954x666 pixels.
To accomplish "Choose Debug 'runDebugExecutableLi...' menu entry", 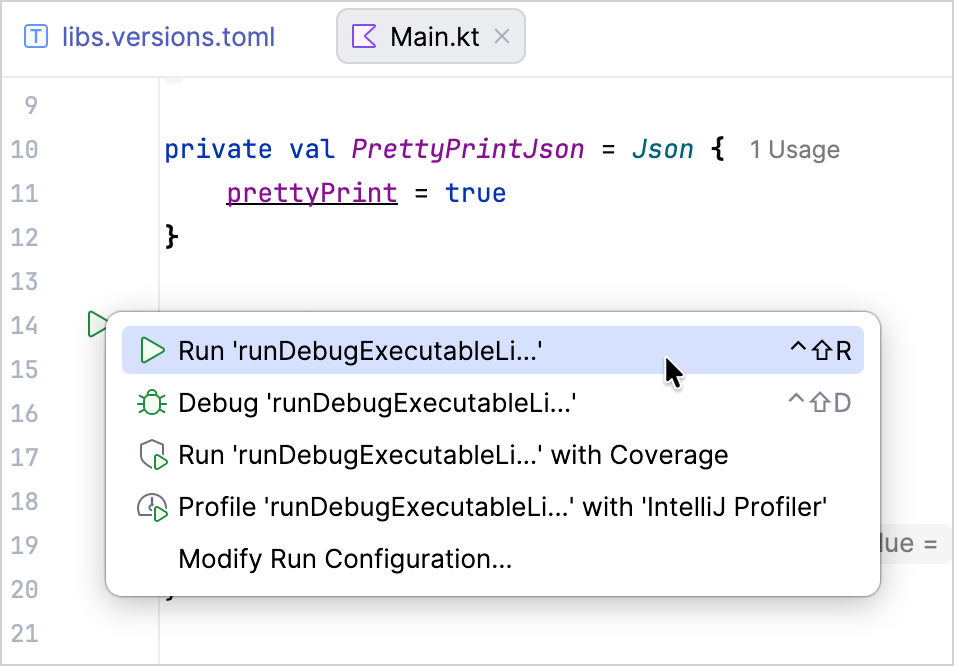I will point(493,403).
